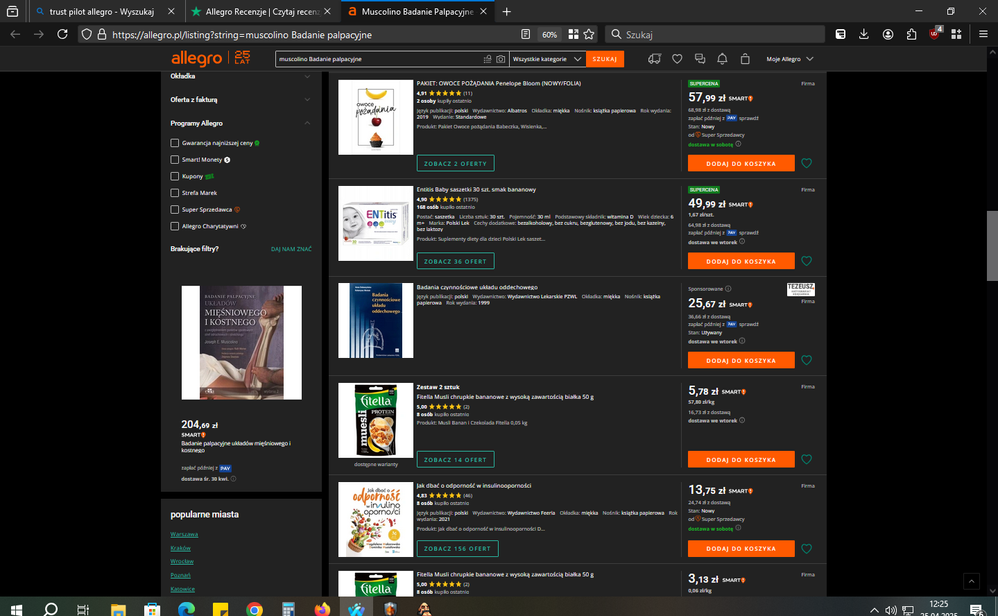The width and height of the screenshot is (998, 616).
Task: Open Firefox downloads arrow
Action: tap(864, 34)
